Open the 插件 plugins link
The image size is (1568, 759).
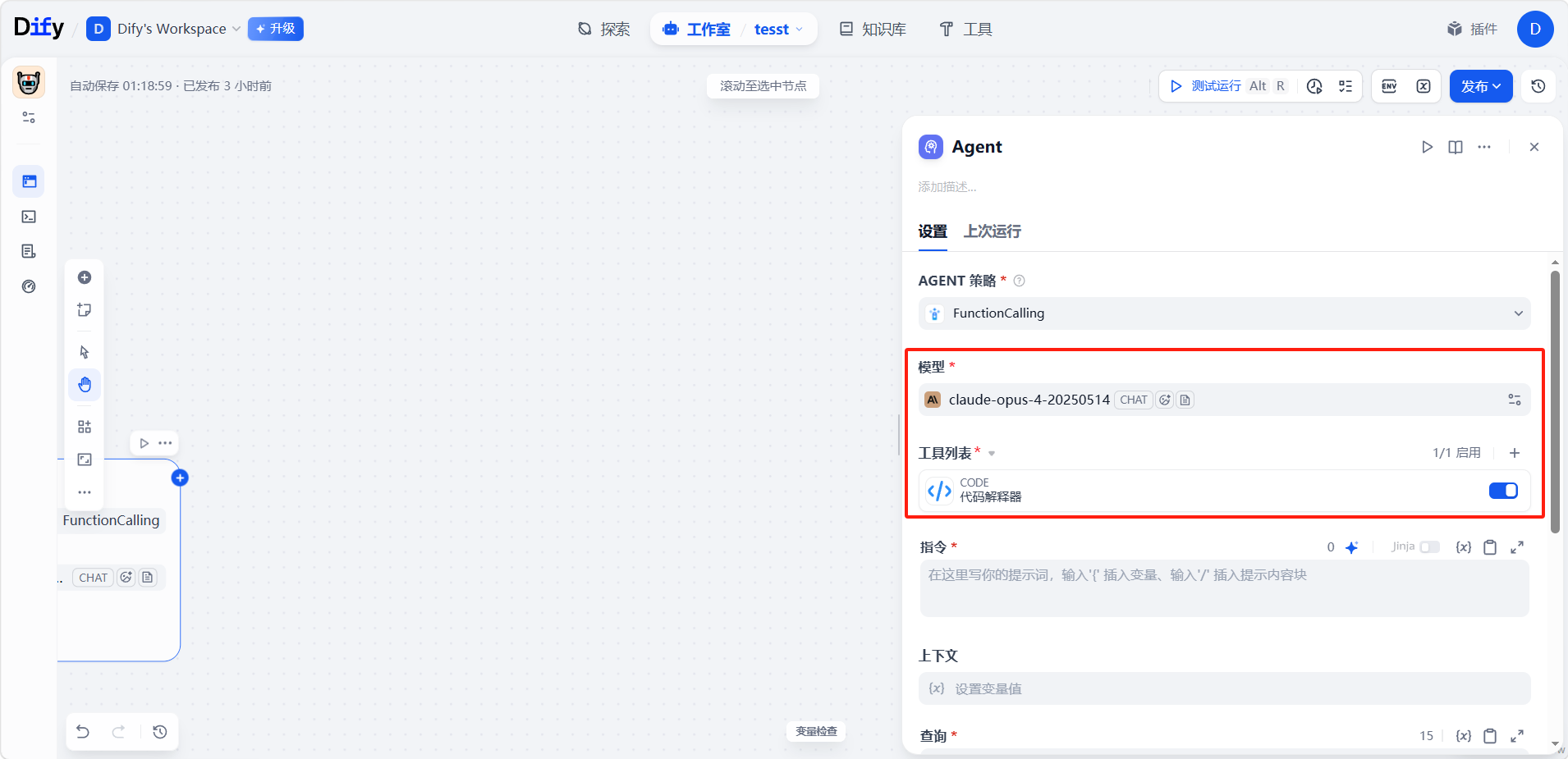coord(1473,30)
